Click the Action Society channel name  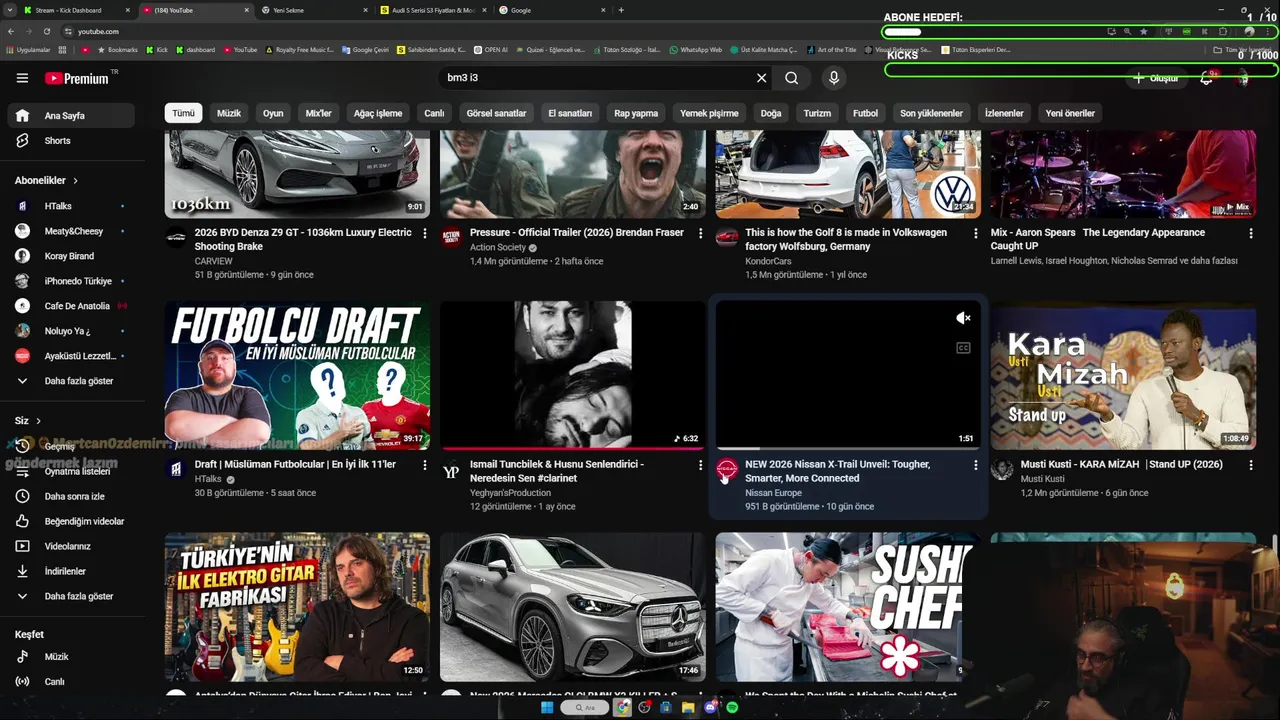point(498,248)
